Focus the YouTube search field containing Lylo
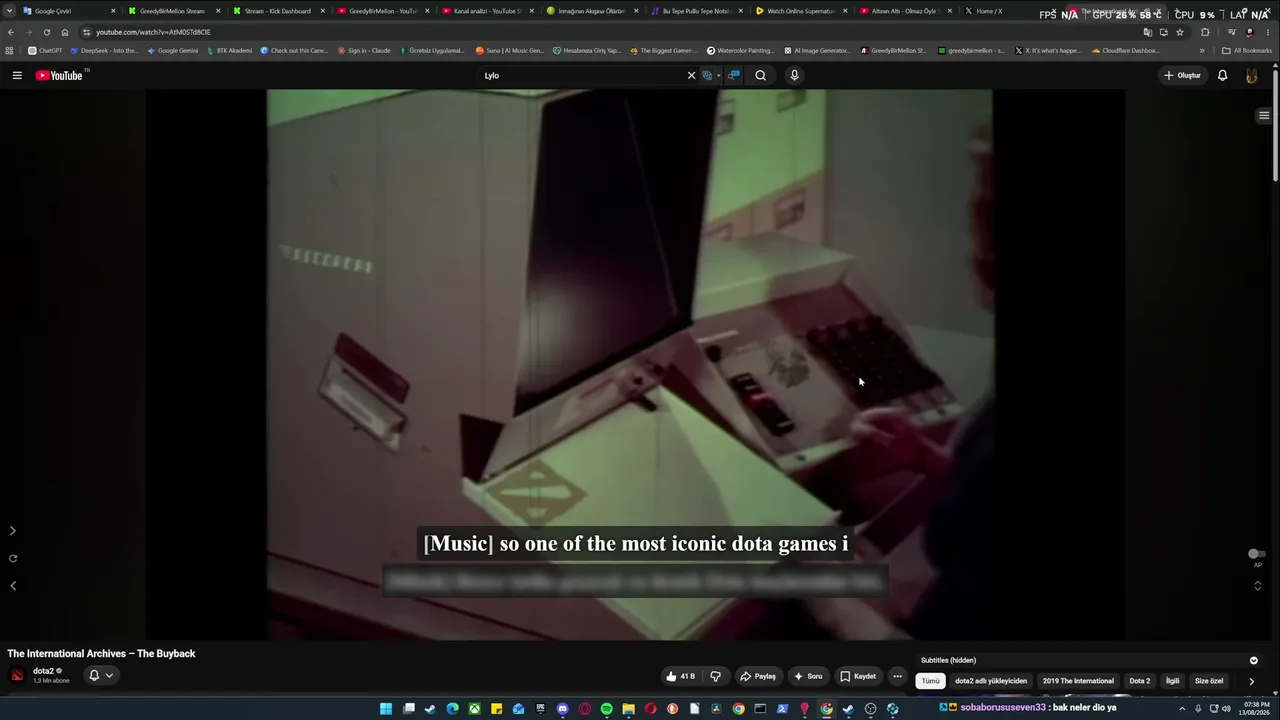 pyautogui.click(x=582, y=75)
